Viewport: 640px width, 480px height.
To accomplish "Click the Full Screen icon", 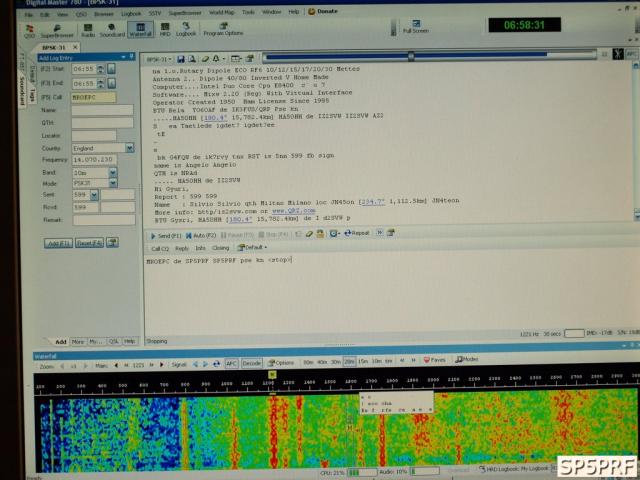I will [x=416, y=27].
